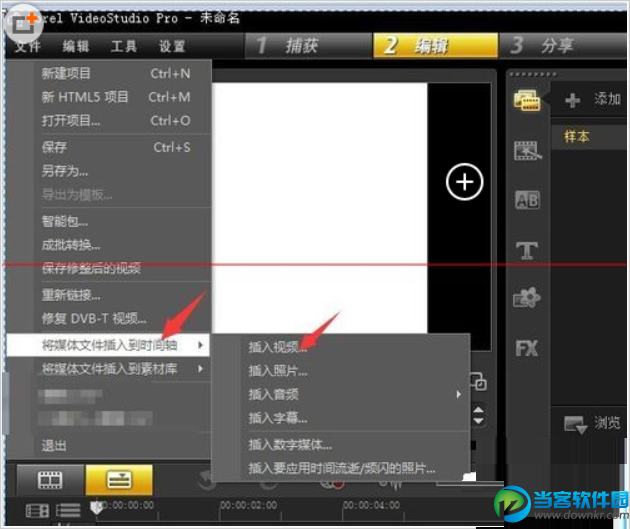
Task: Open the Filter FX library icon
Action: (x=527, y=348)
